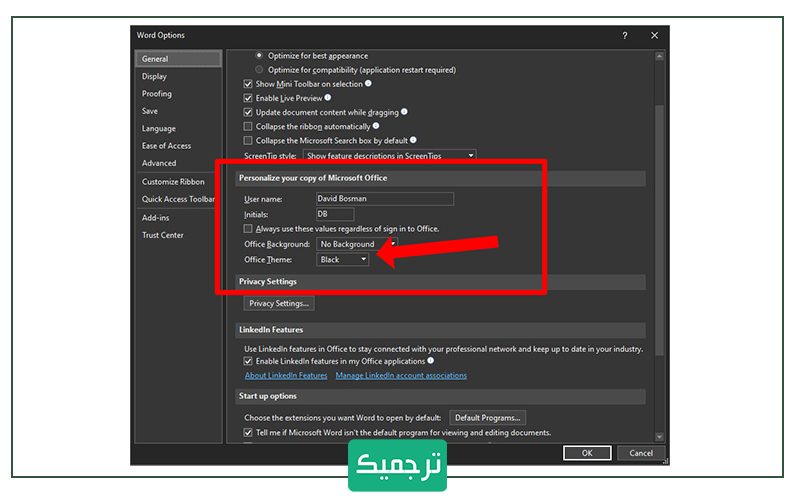
Task: Toggle Update document content while dragging
Action: [248, 112]
